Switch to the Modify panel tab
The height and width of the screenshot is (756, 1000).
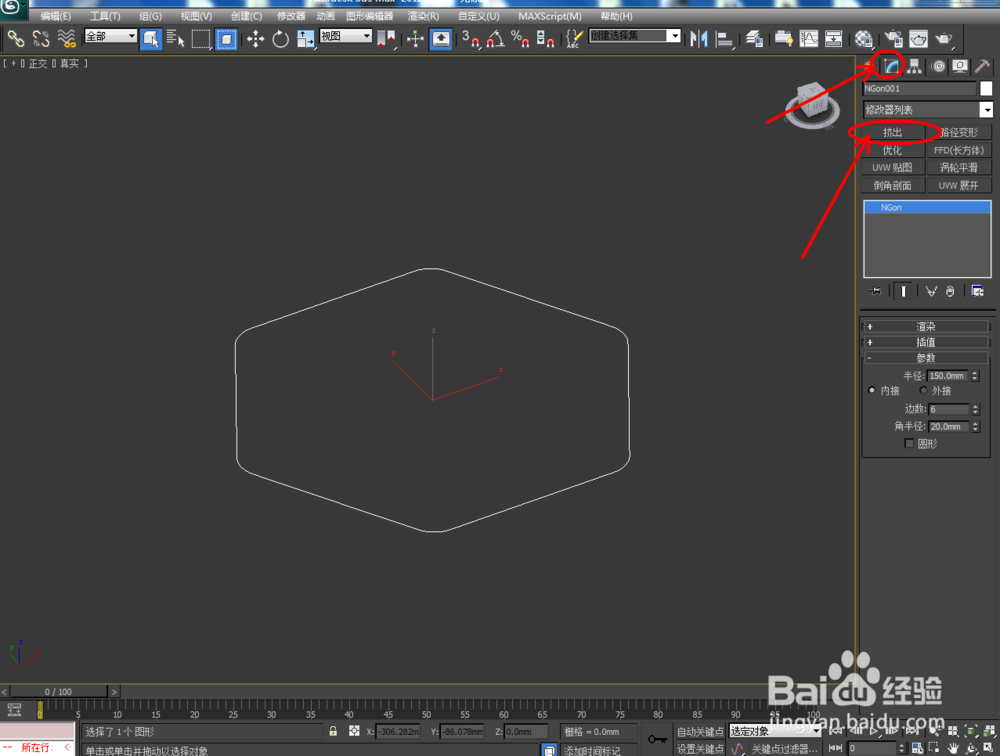892,66
